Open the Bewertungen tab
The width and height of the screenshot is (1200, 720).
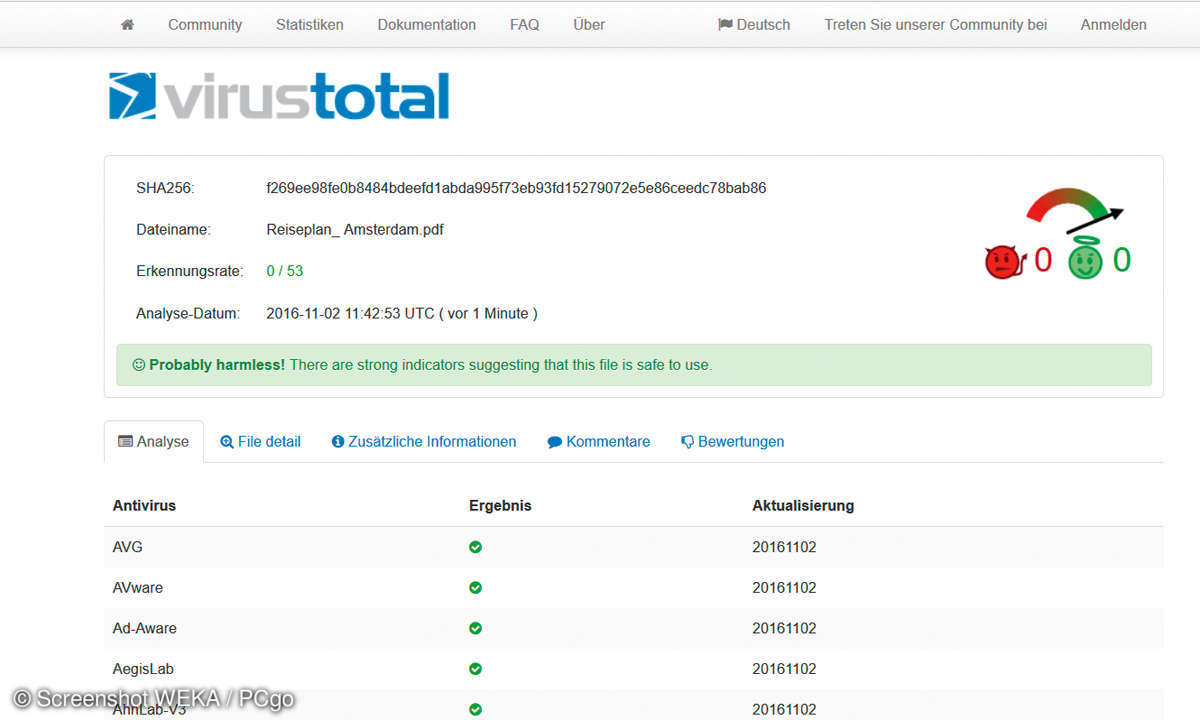click(733, 442)
